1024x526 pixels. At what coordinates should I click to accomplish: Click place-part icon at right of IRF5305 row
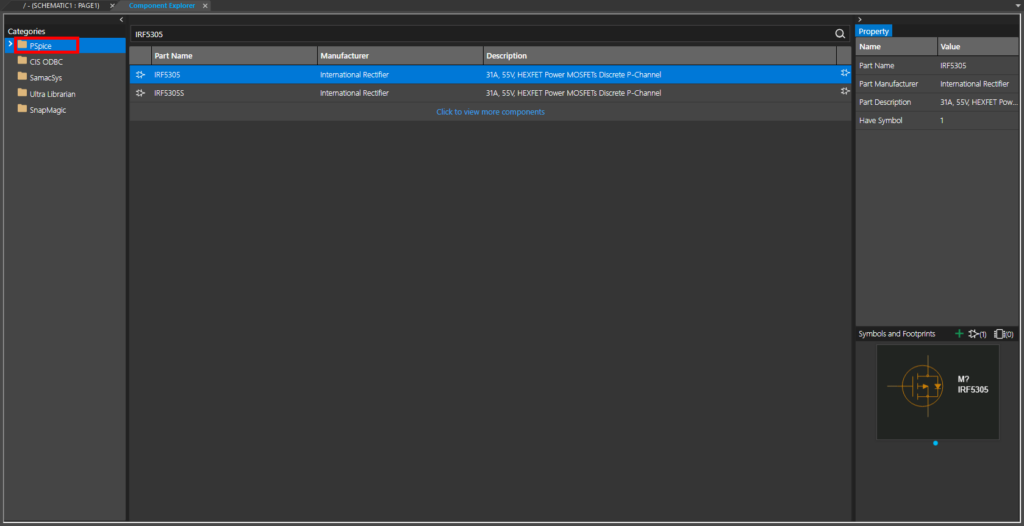tap(845, 73)
